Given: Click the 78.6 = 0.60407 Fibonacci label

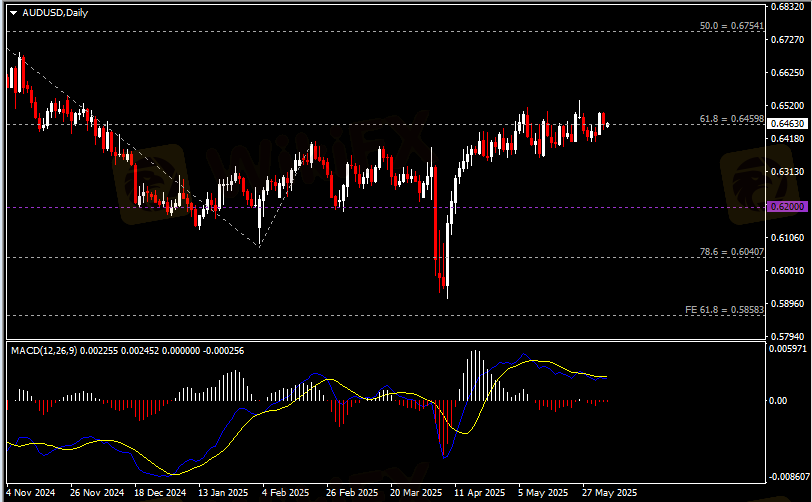Looking at the screenshot, I should click(x=731, y=252).
